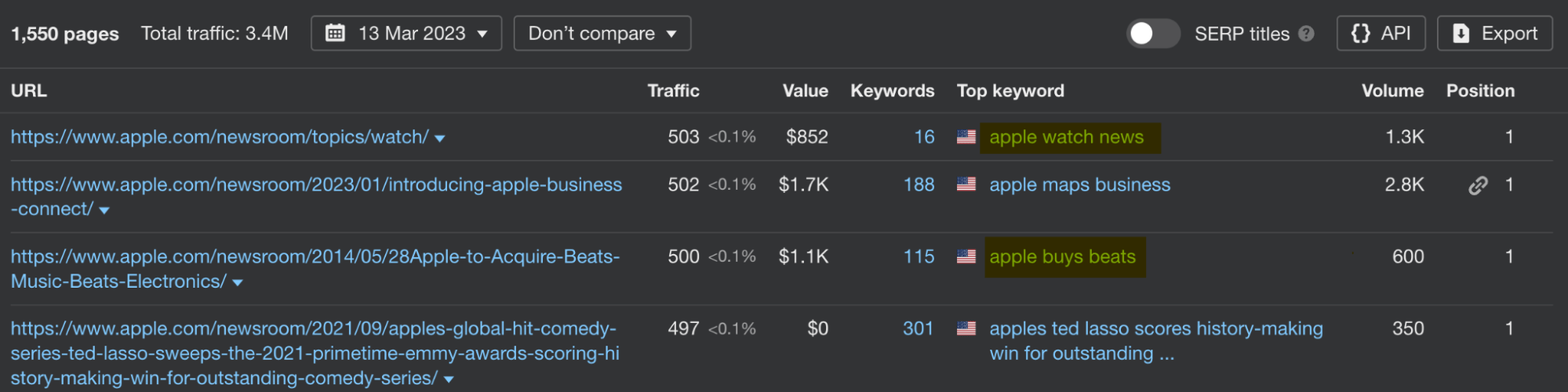Click US flag beside apple watch news
The image size is (1568, 392).
pyautogui.click(x=966, y=137)
